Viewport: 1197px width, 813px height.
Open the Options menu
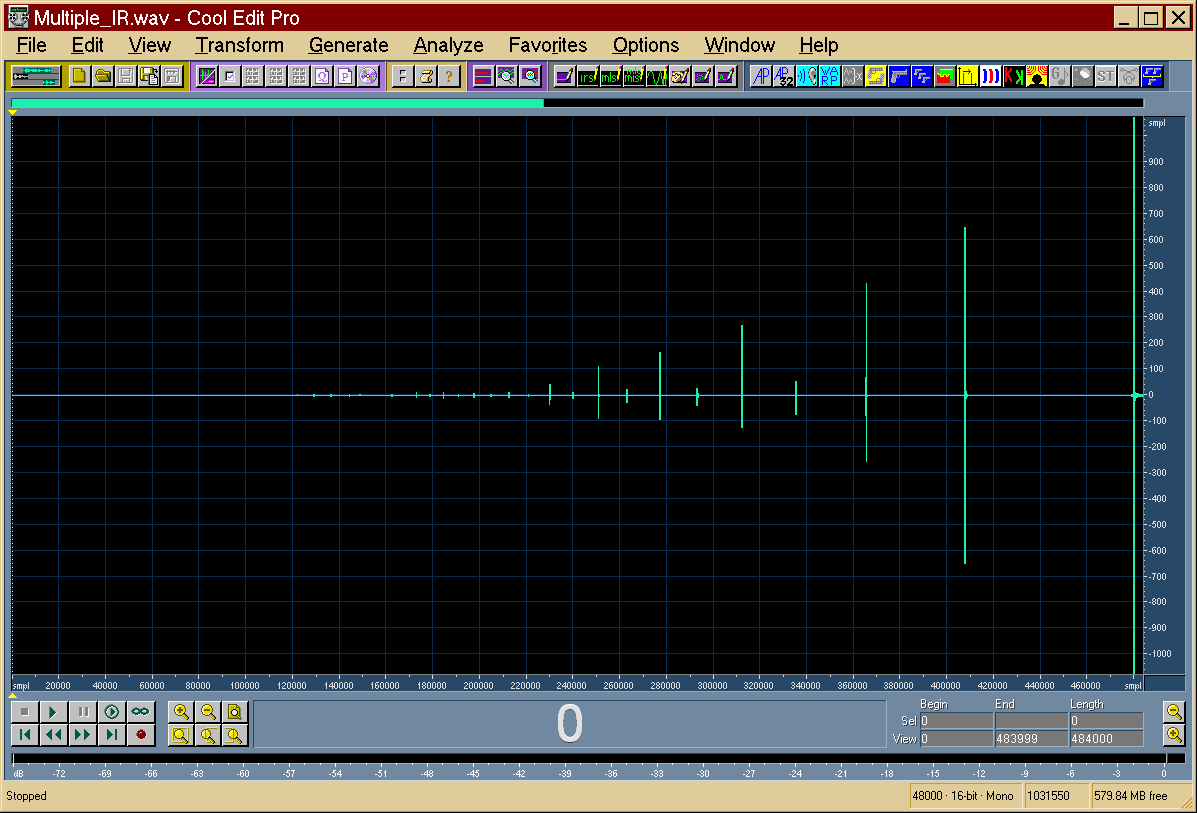click(x=645, y=45)
